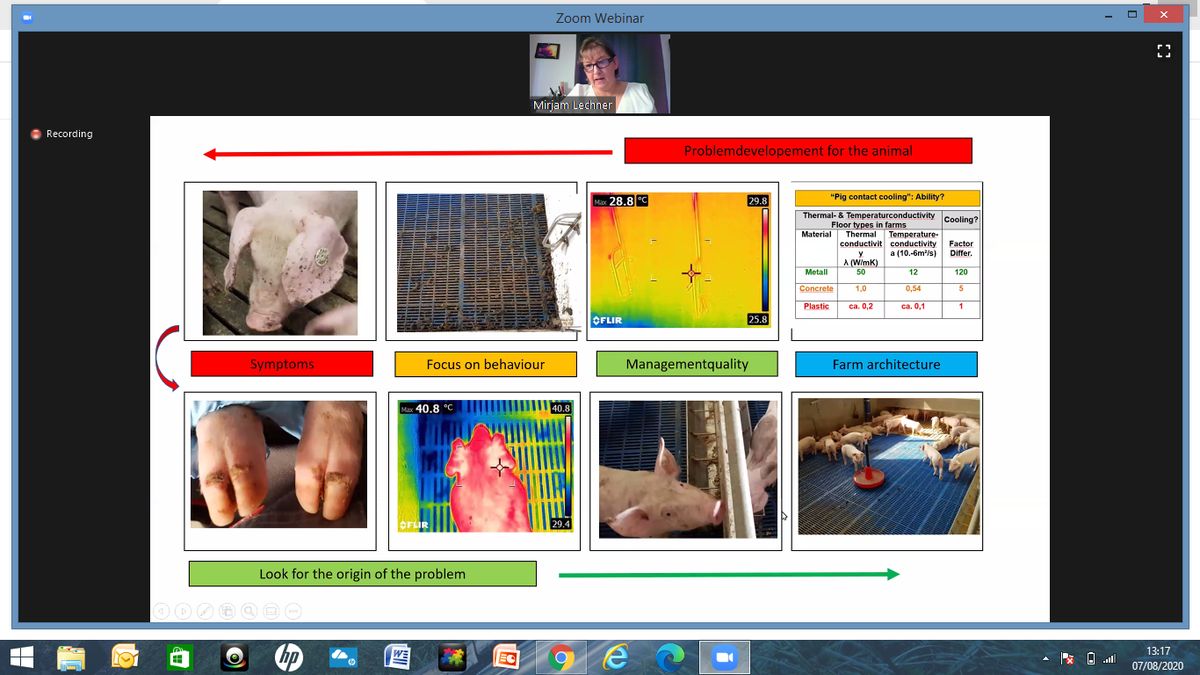Open Internet Explorer from the taskbar
This screenshot has width=1200, height=675.
(615, 658)
